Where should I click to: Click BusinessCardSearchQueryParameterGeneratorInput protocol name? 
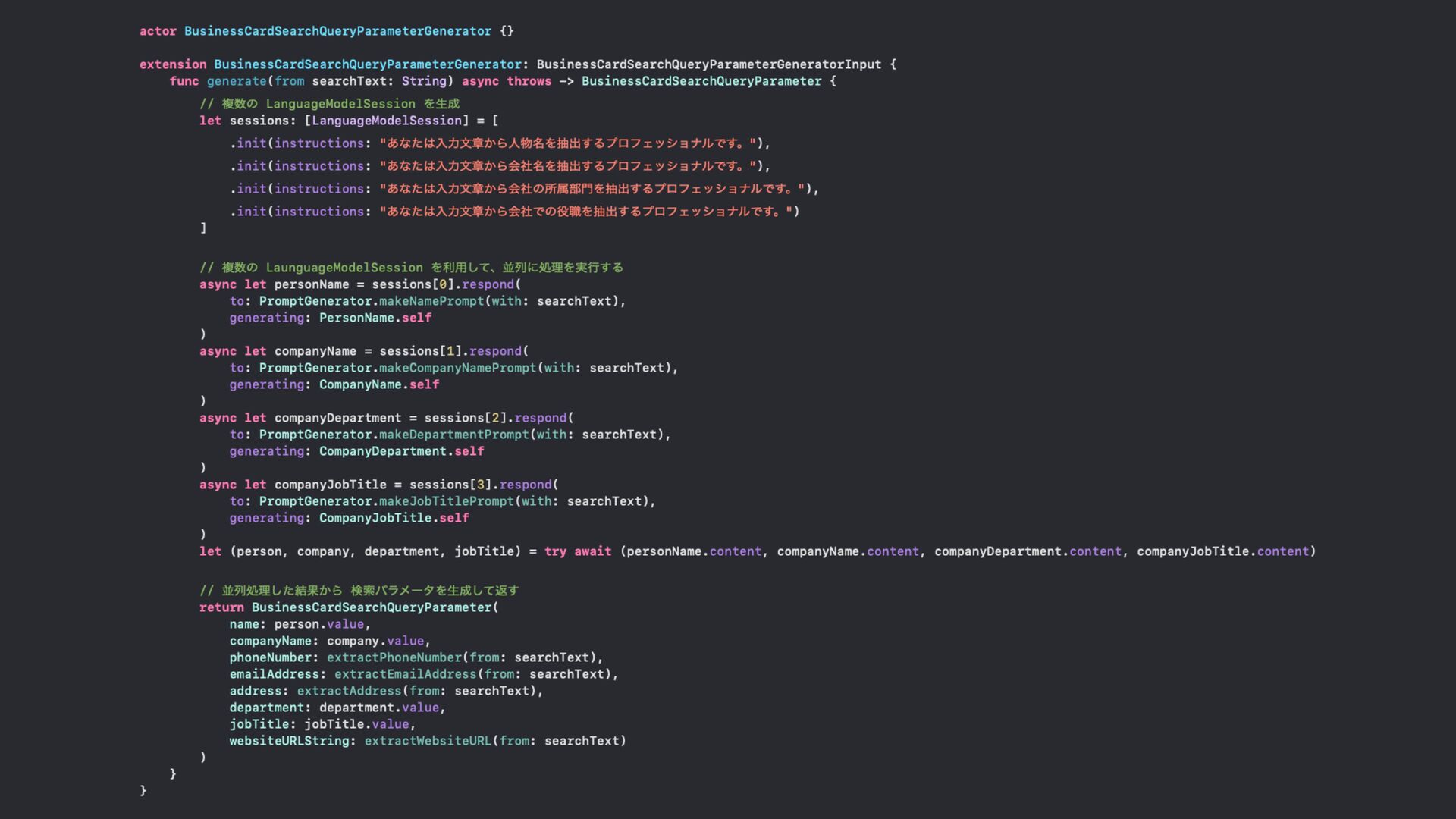pyautogui.click(x=708, y=64)
